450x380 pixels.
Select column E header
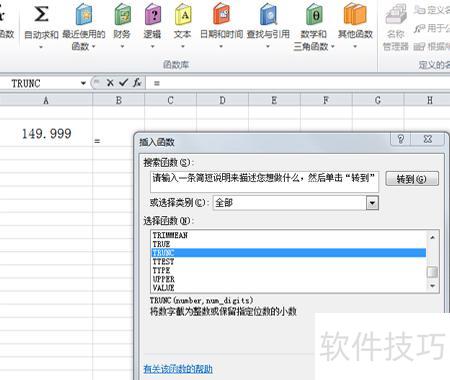coord(274,100)
